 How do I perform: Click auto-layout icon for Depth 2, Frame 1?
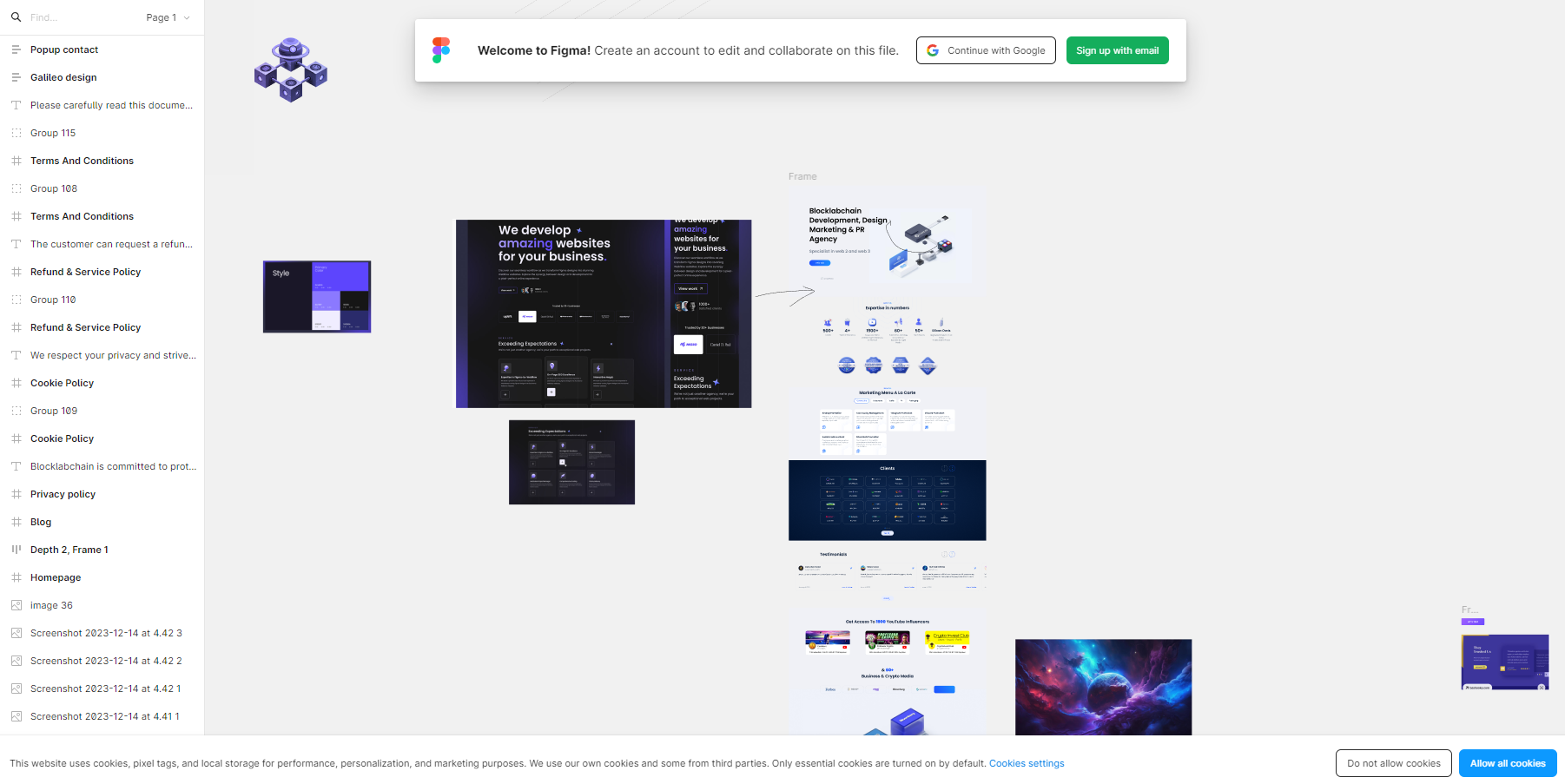point(16,550)
